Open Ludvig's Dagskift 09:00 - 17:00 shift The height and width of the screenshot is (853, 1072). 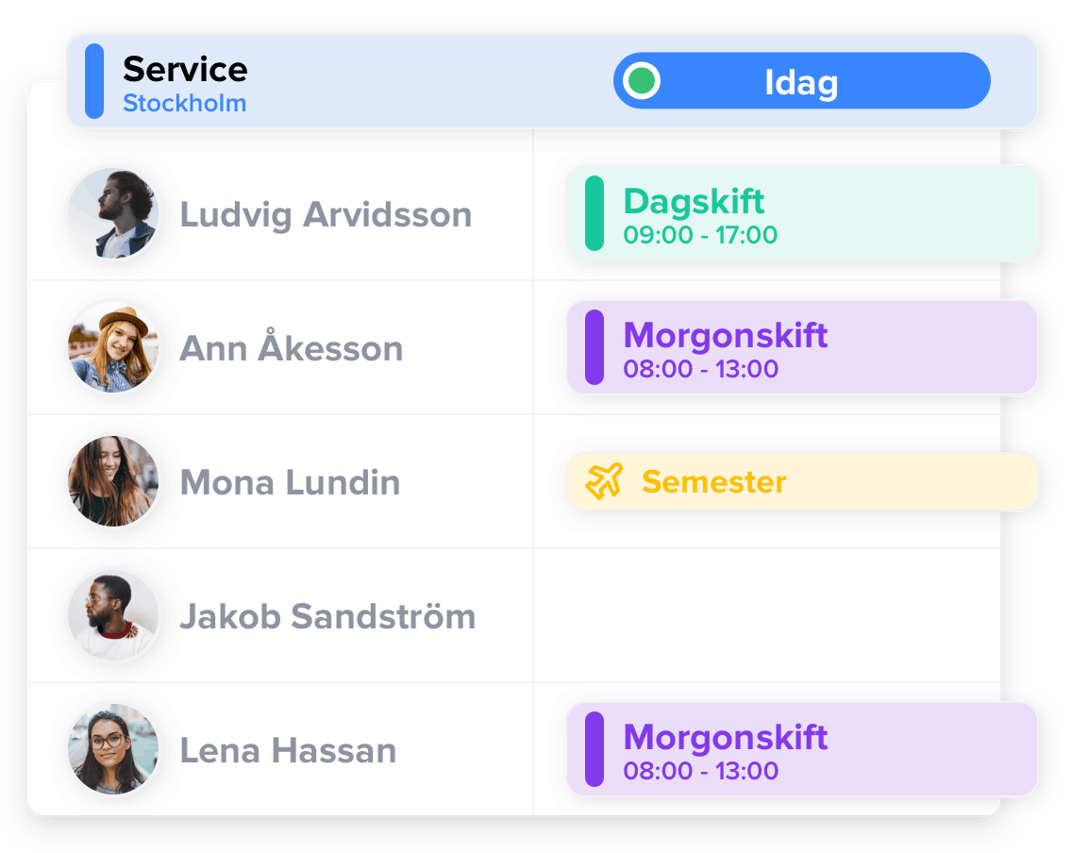point(802,214)
